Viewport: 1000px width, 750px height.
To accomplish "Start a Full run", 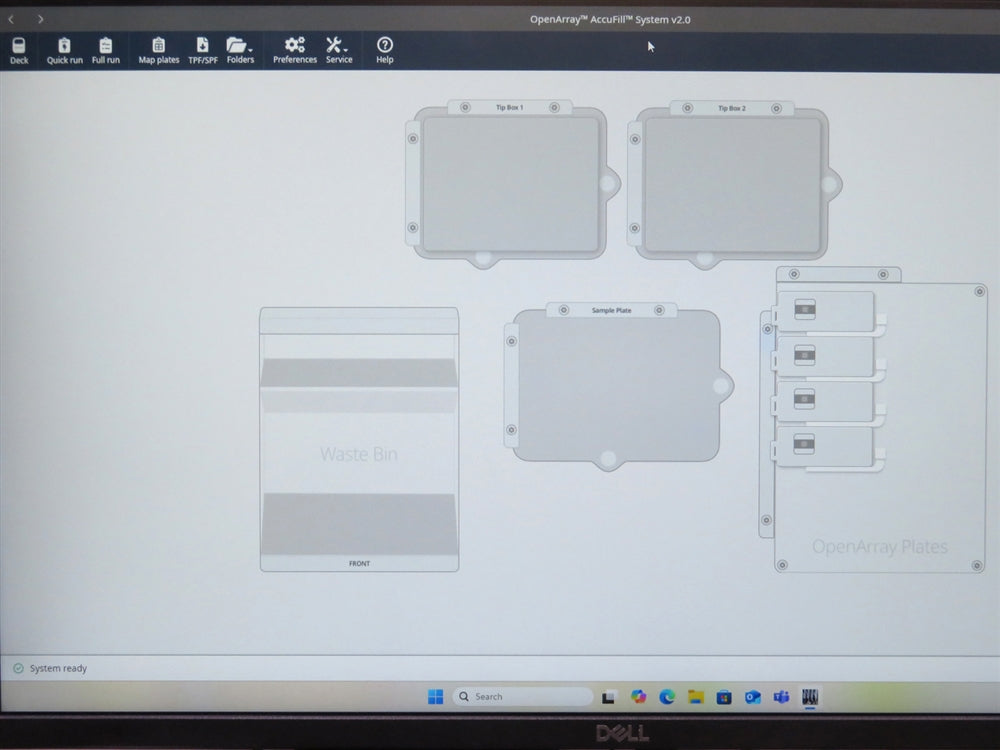I will [106, 50].
